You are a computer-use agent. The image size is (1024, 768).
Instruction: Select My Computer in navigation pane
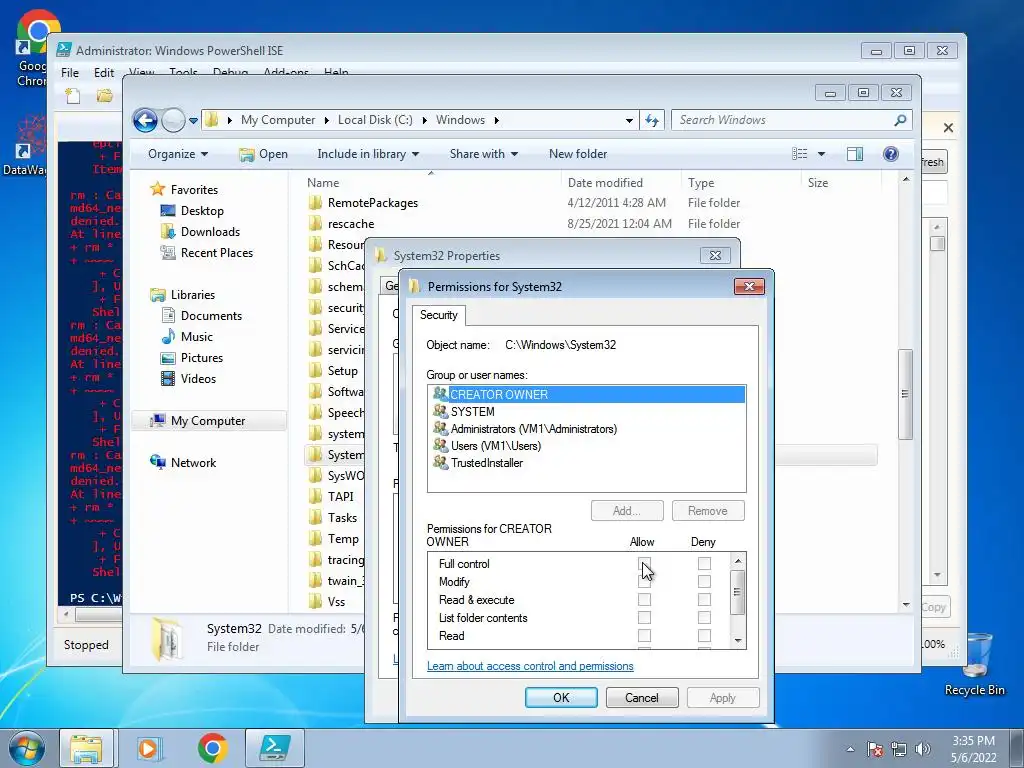click(208, 421)
